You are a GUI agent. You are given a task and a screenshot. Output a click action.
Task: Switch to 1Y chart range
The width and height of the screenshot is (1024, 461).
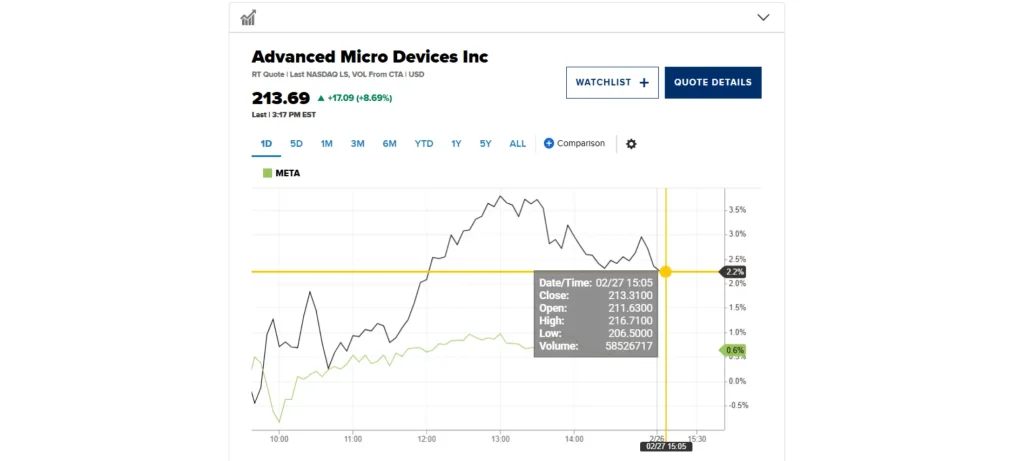(x=456, y=144)
